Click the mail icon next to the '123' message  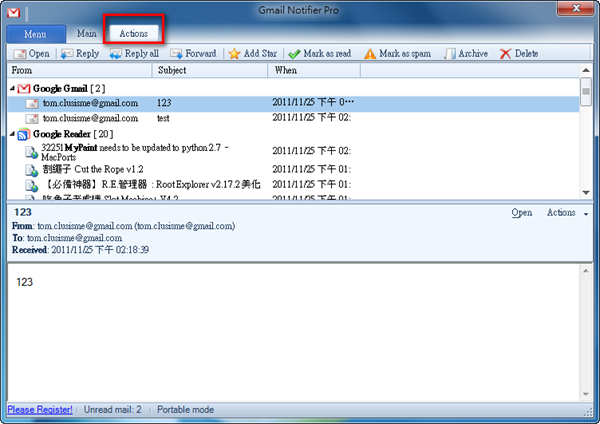click(x=32, y=103)
